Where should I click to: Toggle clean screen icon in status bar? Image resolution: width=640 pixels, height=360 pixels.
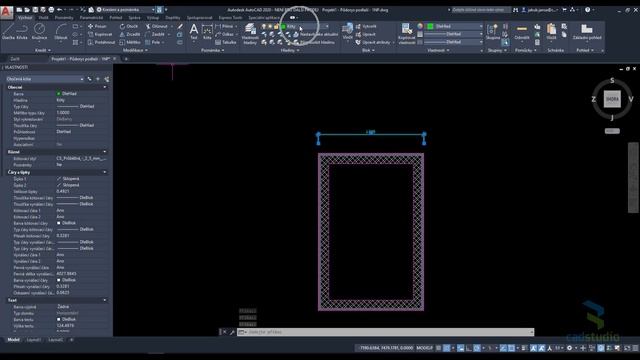pos(627,348)
